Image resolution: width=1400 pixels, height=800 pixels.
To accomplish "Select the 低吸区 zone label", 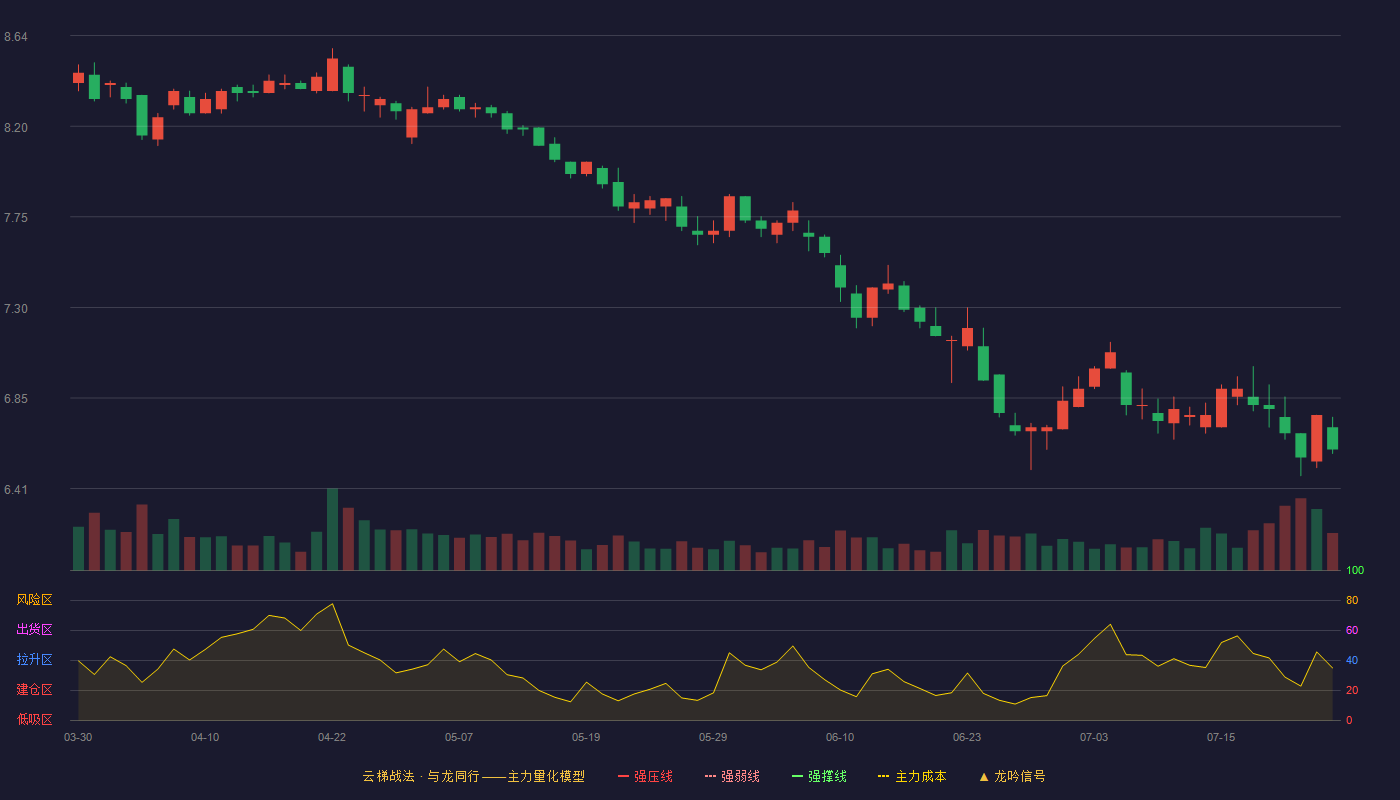I will click(34, 719).
